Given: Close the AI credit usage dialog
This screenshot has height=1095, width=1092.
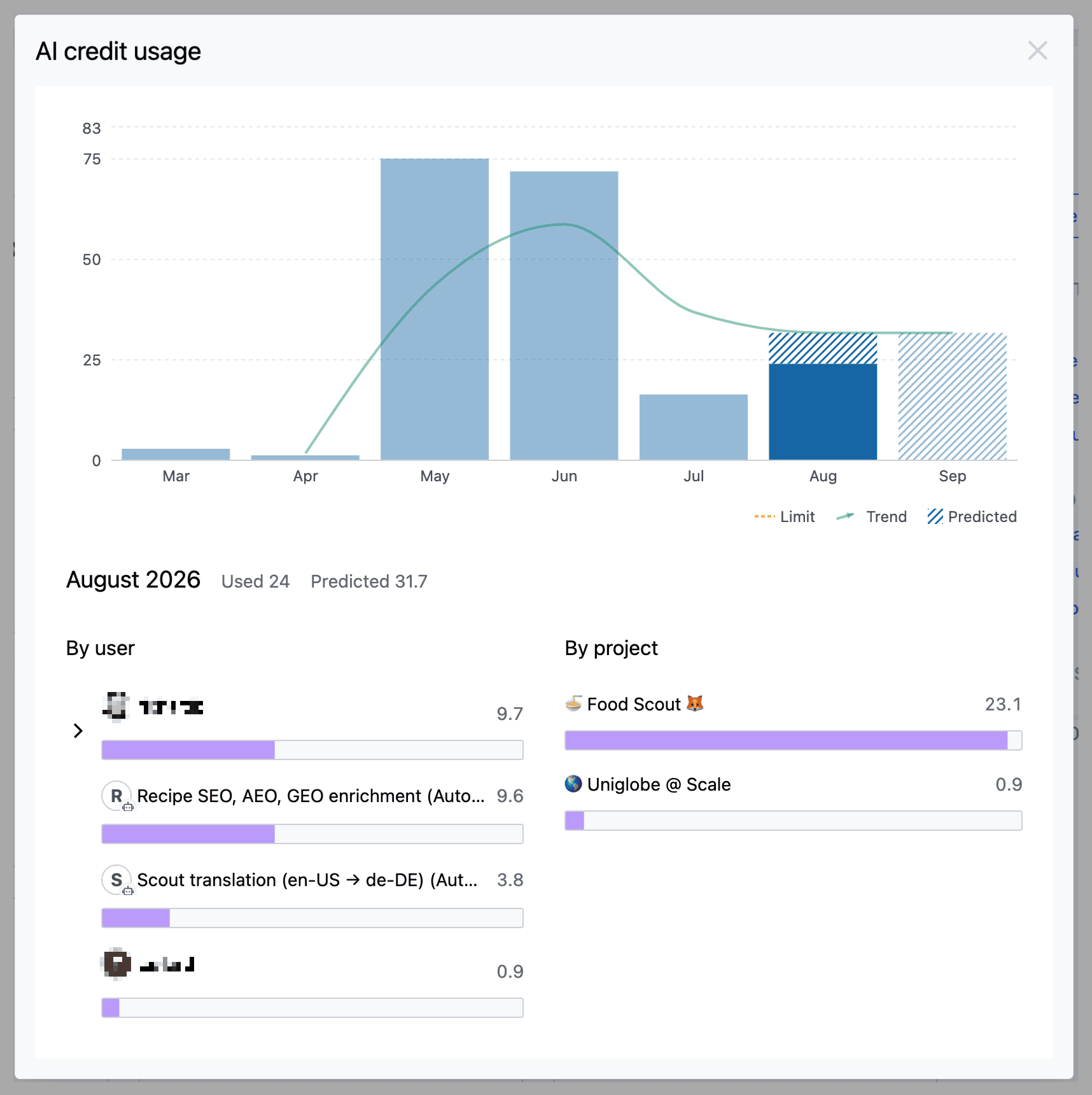Looking at the screenshot, I should pos(1037,50).
